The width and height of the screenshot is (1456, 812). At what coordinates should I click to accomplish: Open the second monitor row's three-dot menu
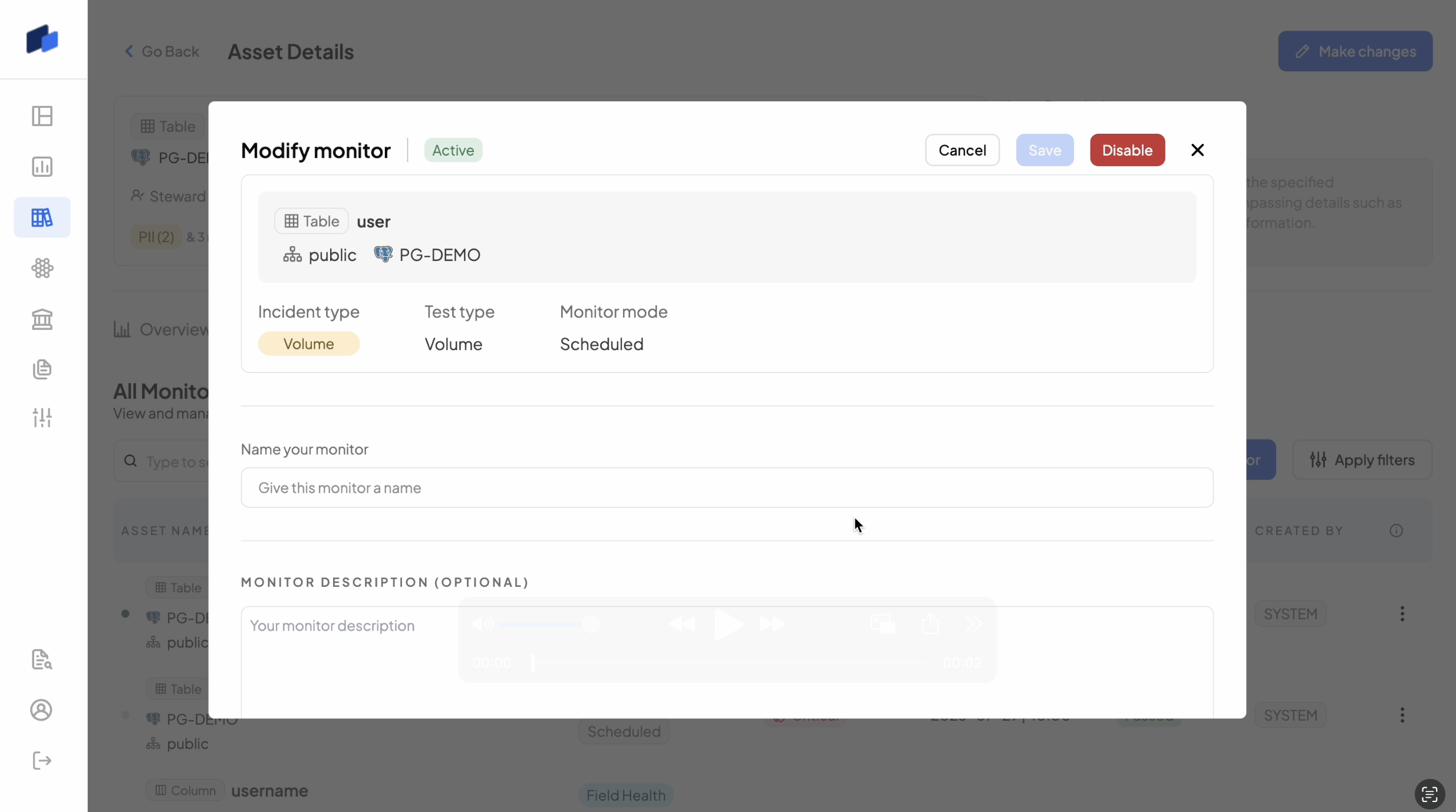1402,715
